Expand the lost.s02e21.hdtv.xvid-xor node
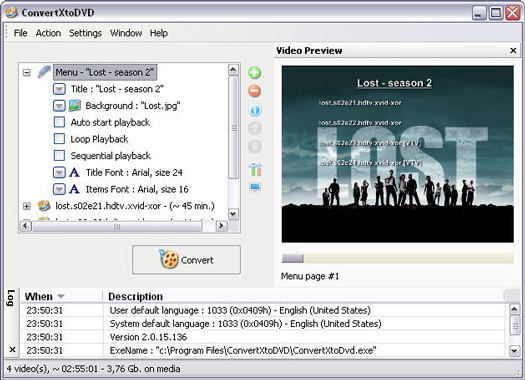The height and width of the screenshot is (380, 525). 26,206
